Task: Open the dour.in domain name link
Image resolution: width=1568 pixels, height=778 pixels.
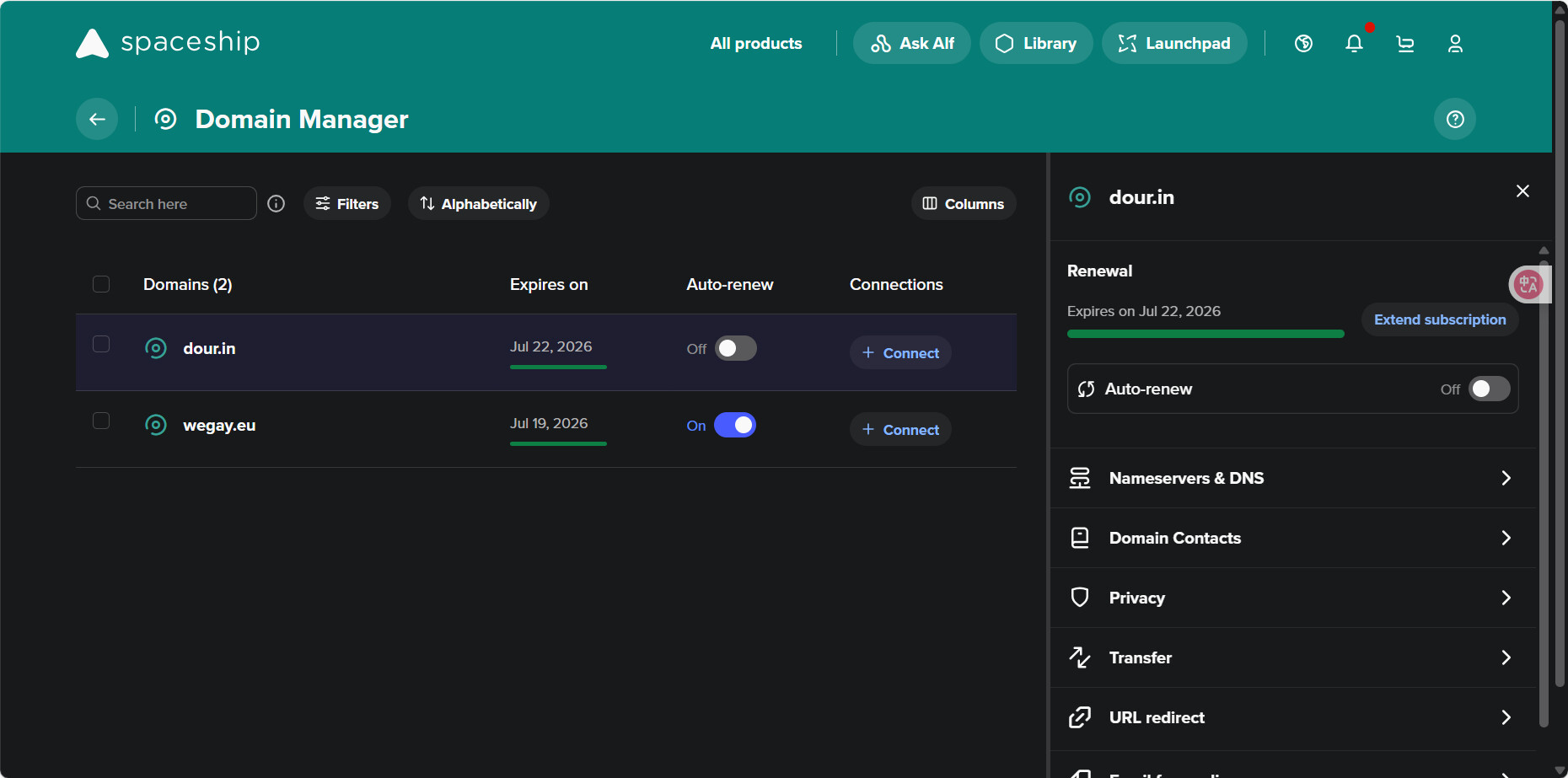Action: point(209,348)
